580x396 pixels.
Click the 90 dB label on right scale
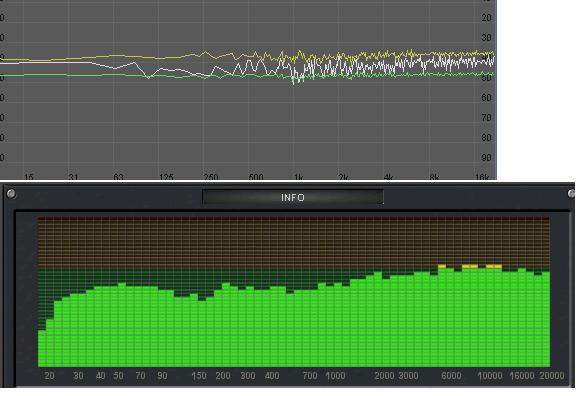(x=486, y=158)
